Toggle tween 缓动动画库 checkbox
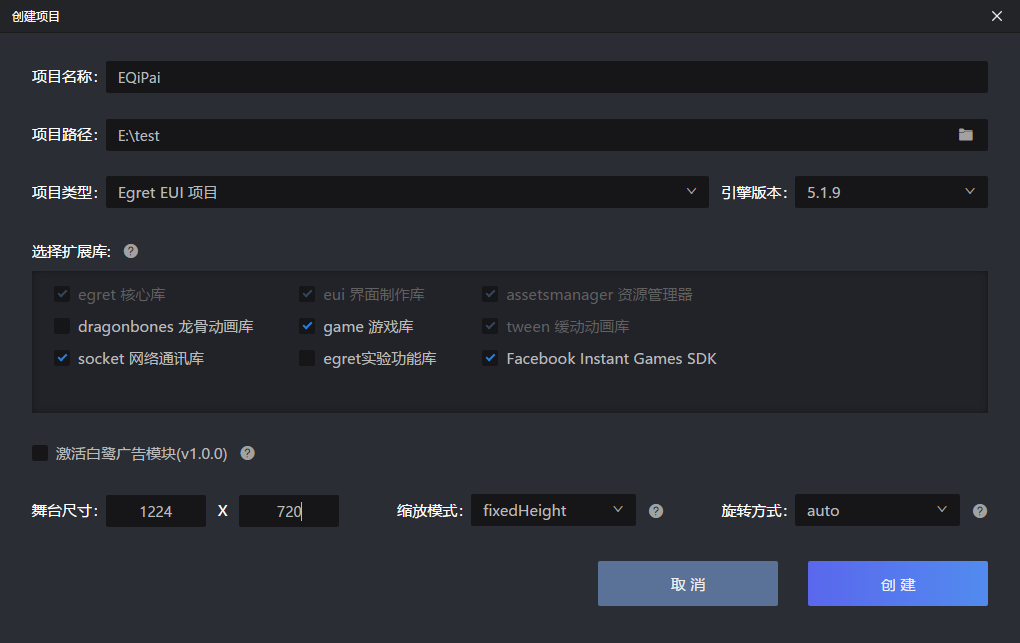The image size is (1020, 643). coord(490,326)
